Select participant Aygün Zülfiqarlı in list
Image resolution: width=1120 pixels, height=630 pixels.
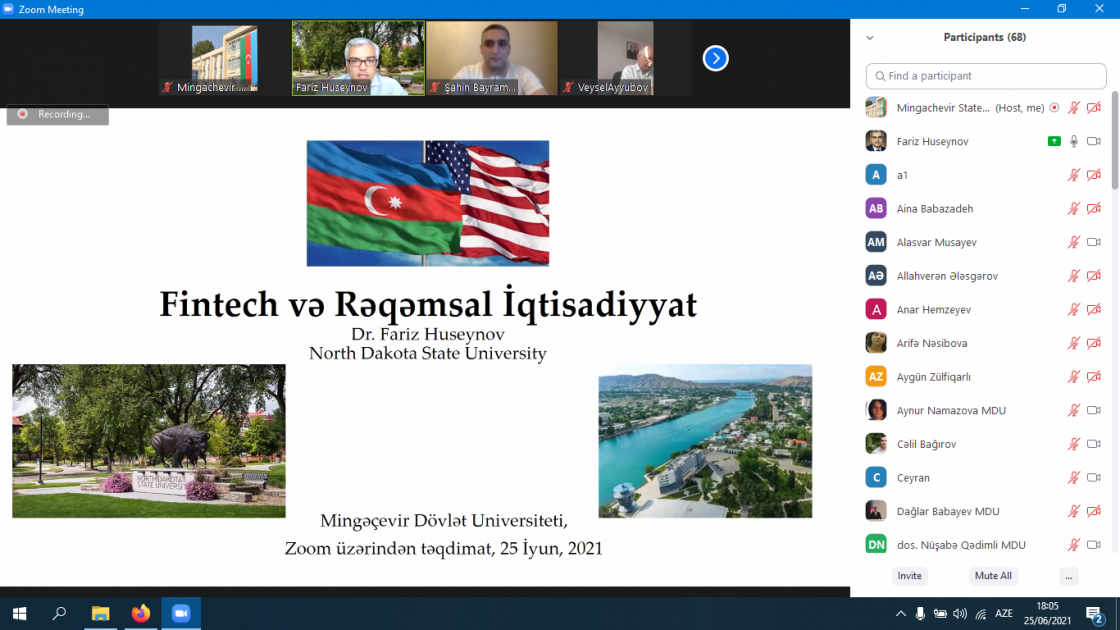tap(985, 376)
